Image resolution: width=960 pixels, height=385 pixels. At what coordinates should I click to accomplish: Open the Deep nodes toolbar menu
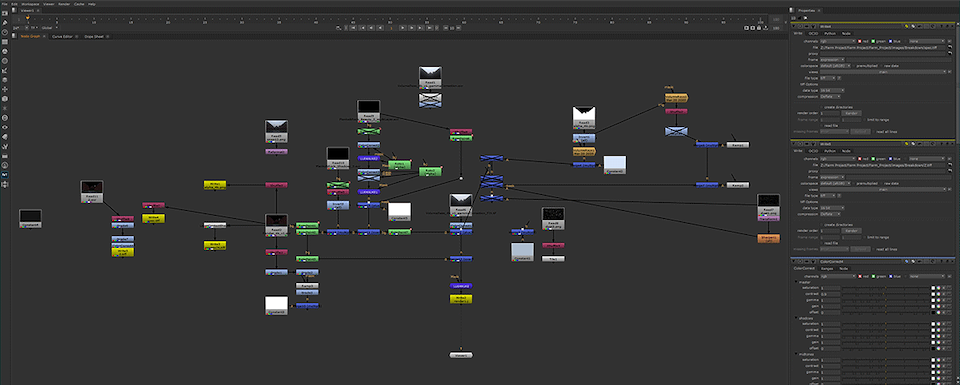pyautogui.click(x=6, y=118)
